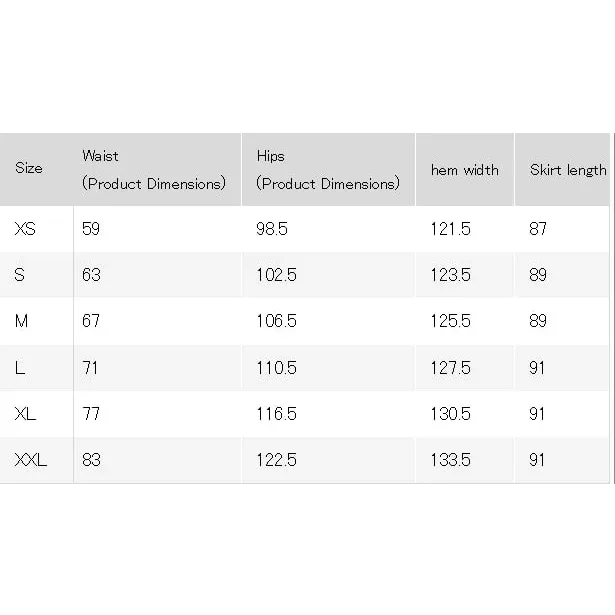Select the hem width value 121.5

450,229
